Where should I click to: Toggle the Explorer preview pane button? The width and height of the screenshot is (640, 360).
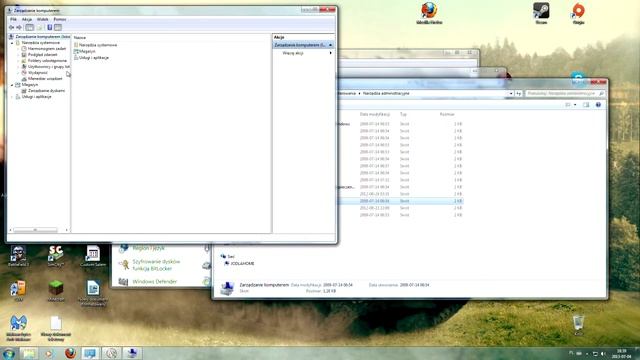click(x=586, y=105)
